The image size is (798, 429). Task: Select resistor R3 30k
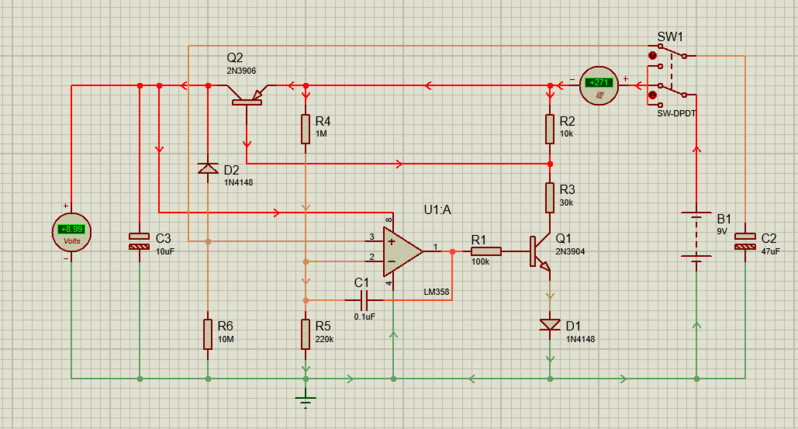[549, 198]
